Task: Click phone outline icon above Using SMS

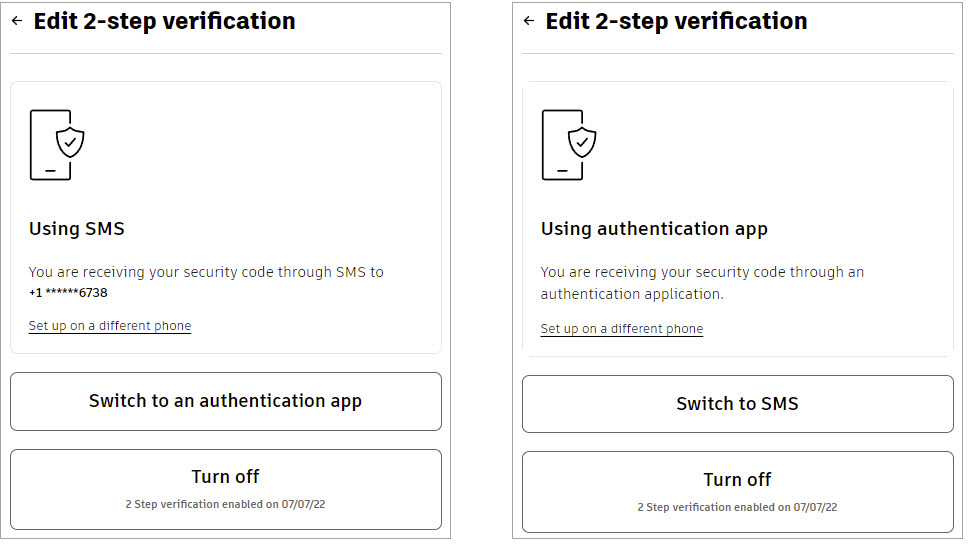Action: tap(49, 145)
